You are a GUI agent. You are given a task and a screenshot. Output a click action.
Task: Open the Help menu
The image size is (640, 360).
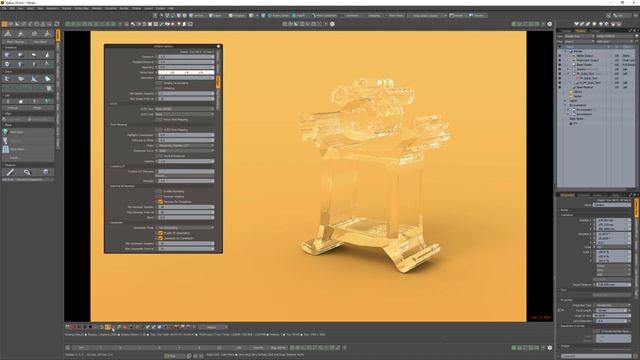point(171,8)
